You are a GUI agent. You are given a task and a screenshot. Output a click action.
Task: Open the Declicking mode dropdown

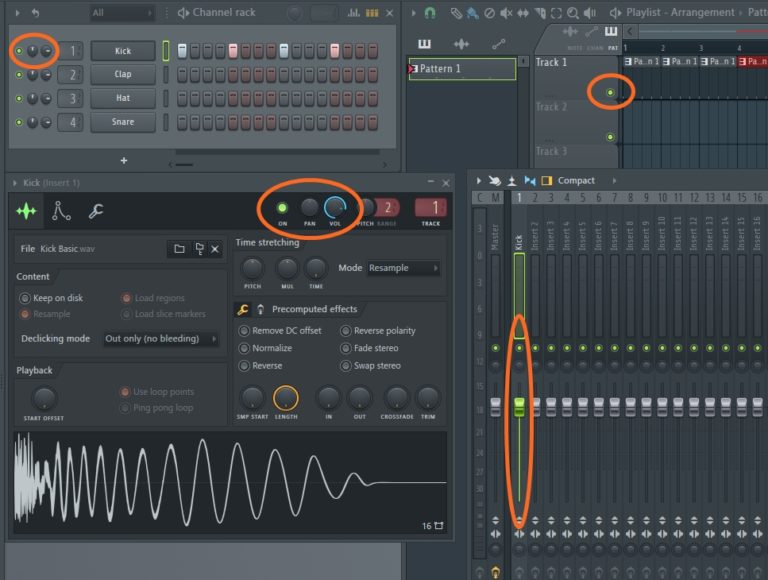pyautogui.click(x=162, y=338)
